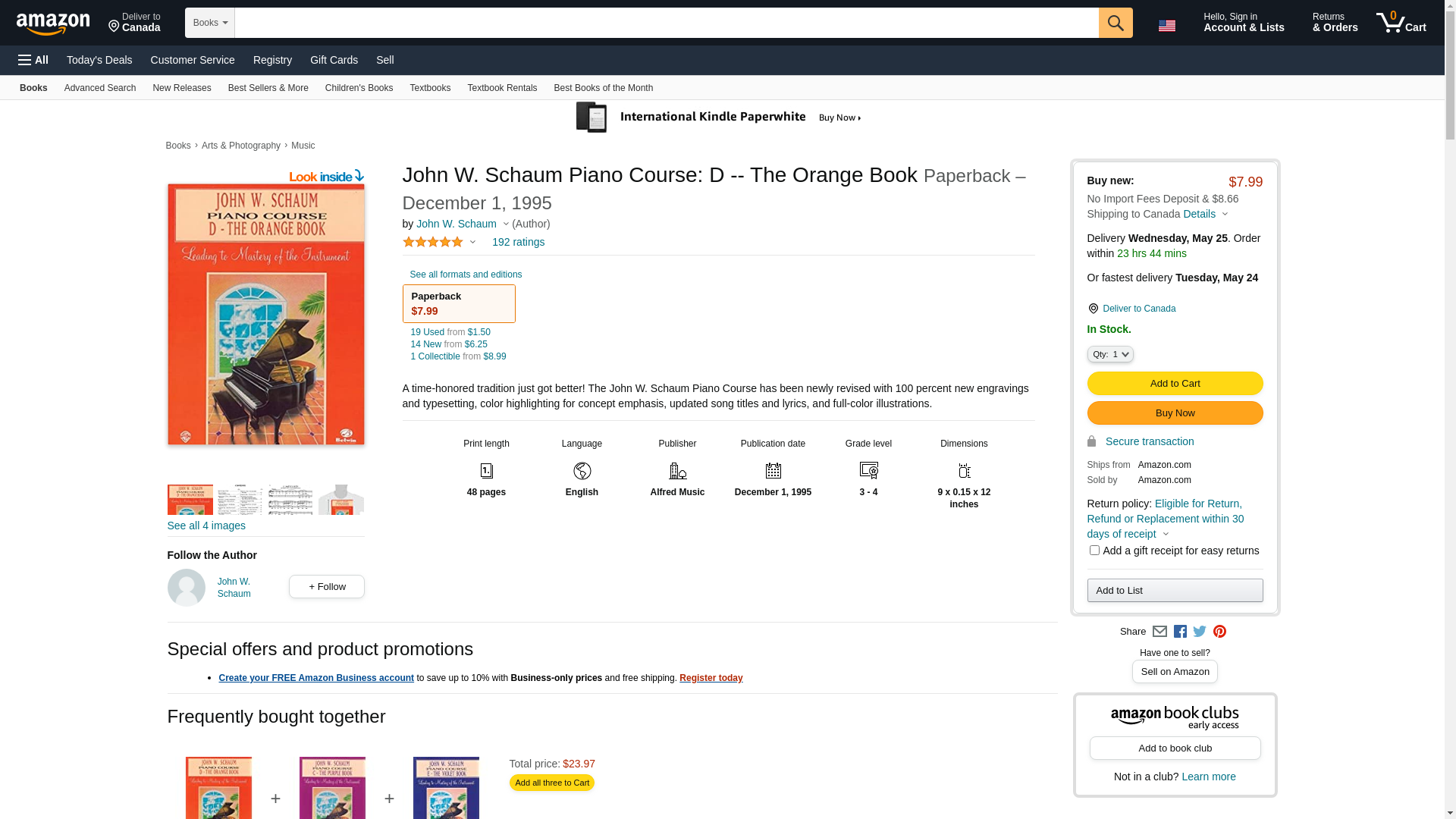
Task: Share on Pinterest icon
Action: tap(1219, 632)
